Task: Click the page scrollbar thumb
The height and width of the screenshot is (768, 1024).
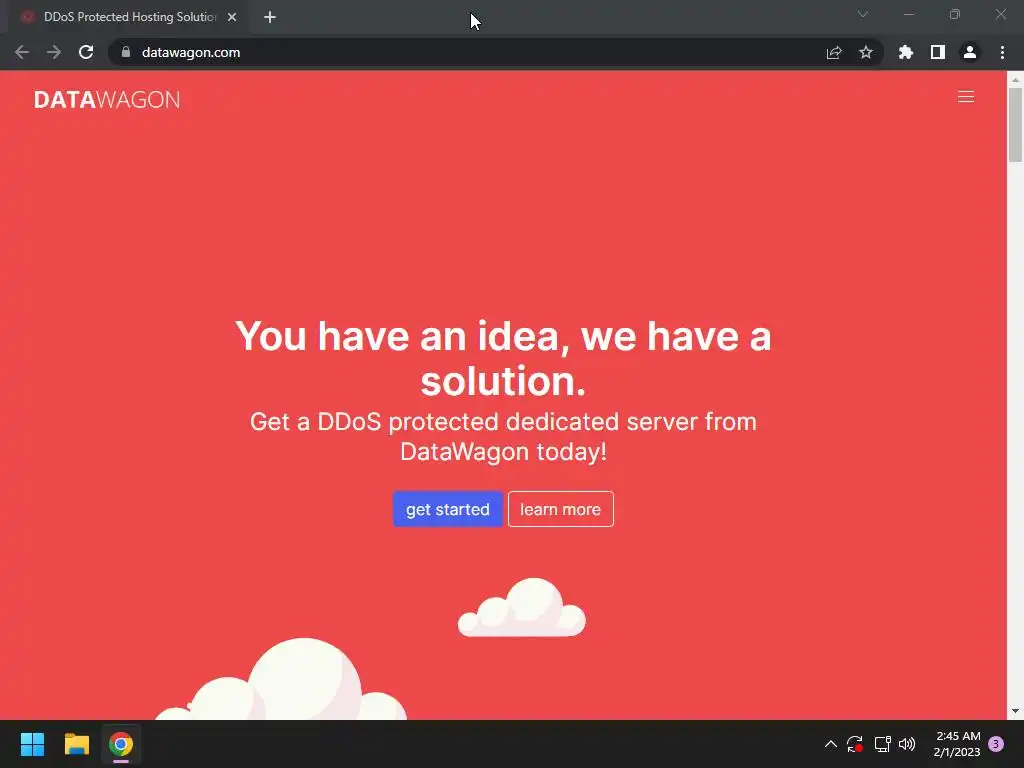Action: pyautogui.click(x=1015, y=124)
